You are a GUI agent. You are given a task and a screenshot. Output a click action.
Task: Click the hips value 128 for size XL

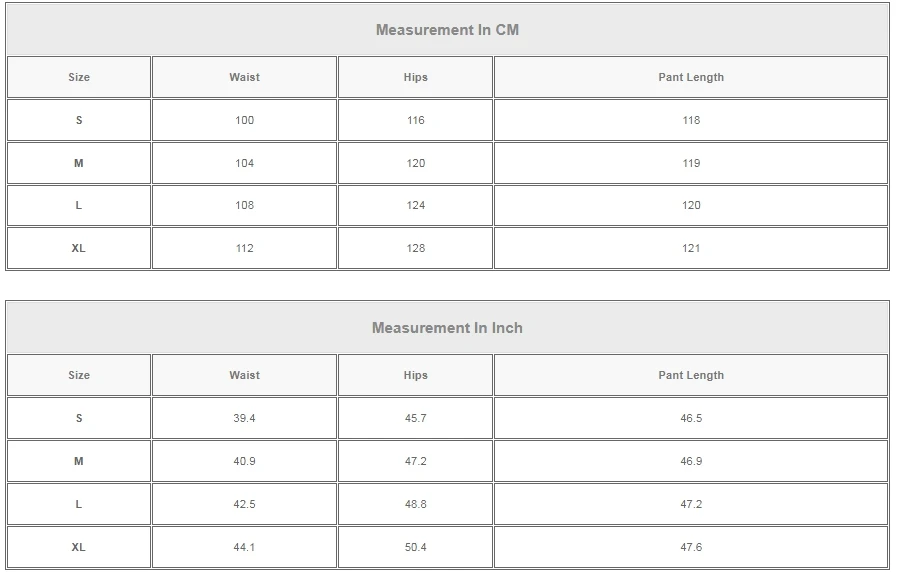click(x=416, y=248)
